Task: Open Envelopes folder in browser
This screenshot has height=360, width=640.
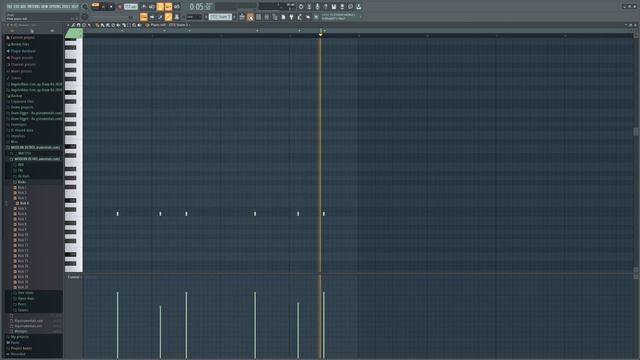Action: pos(17,124)
